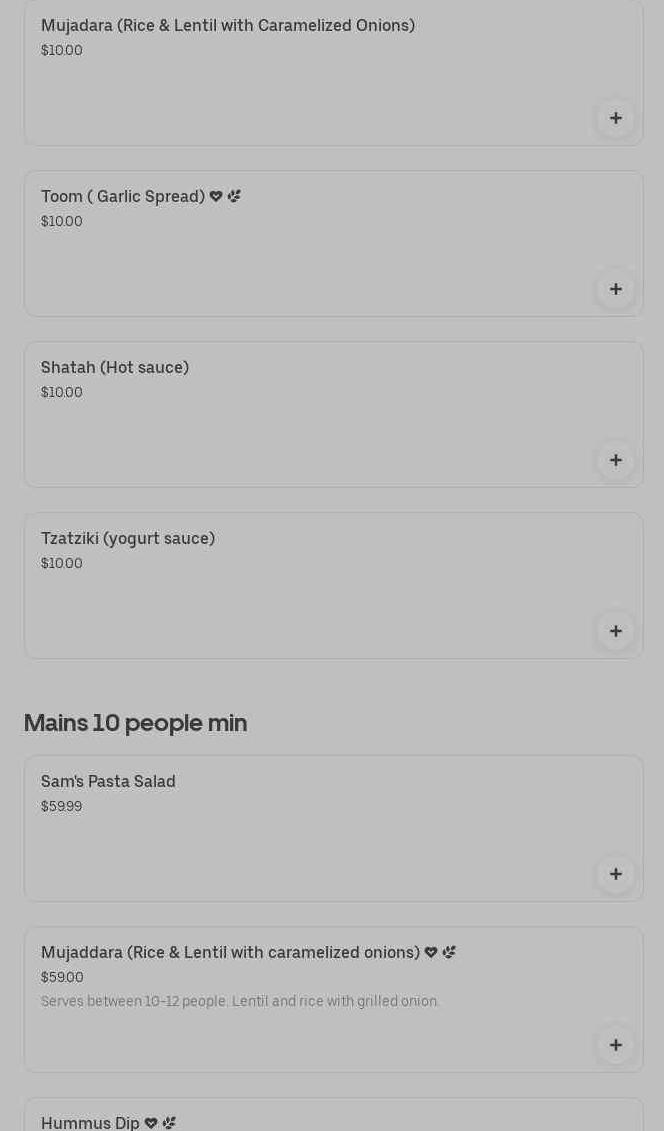Click heart icon on Mujaddara mains item
The width and height of the screenshot is (664, 1131).
click(x=431, y=953)
